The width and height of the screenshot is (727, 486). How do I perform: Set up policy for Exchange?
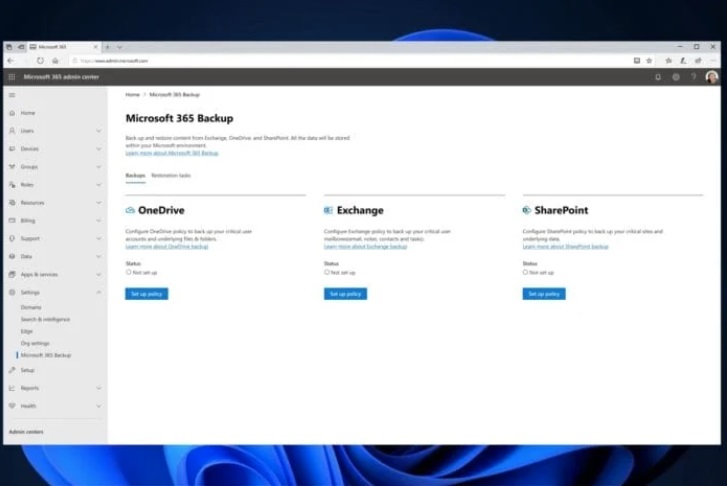345,294
